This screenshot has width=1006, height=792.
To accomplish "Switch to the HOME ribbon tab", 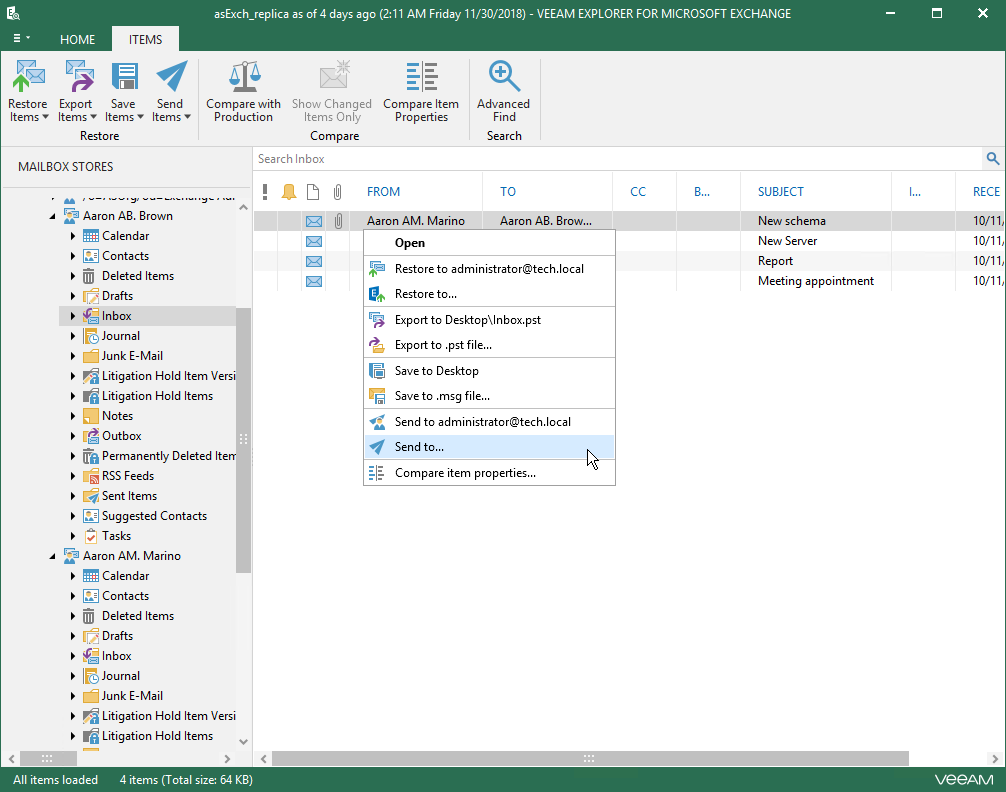I will coord(77,39).
